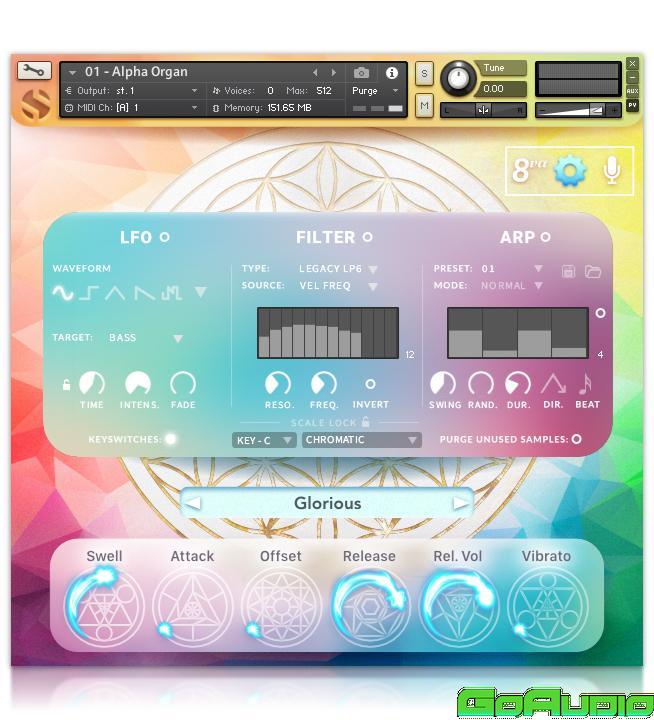The width and height of the screenshot is (654, 720).
Task: Open the Output st. 1 dropdown
Action: 132,91
